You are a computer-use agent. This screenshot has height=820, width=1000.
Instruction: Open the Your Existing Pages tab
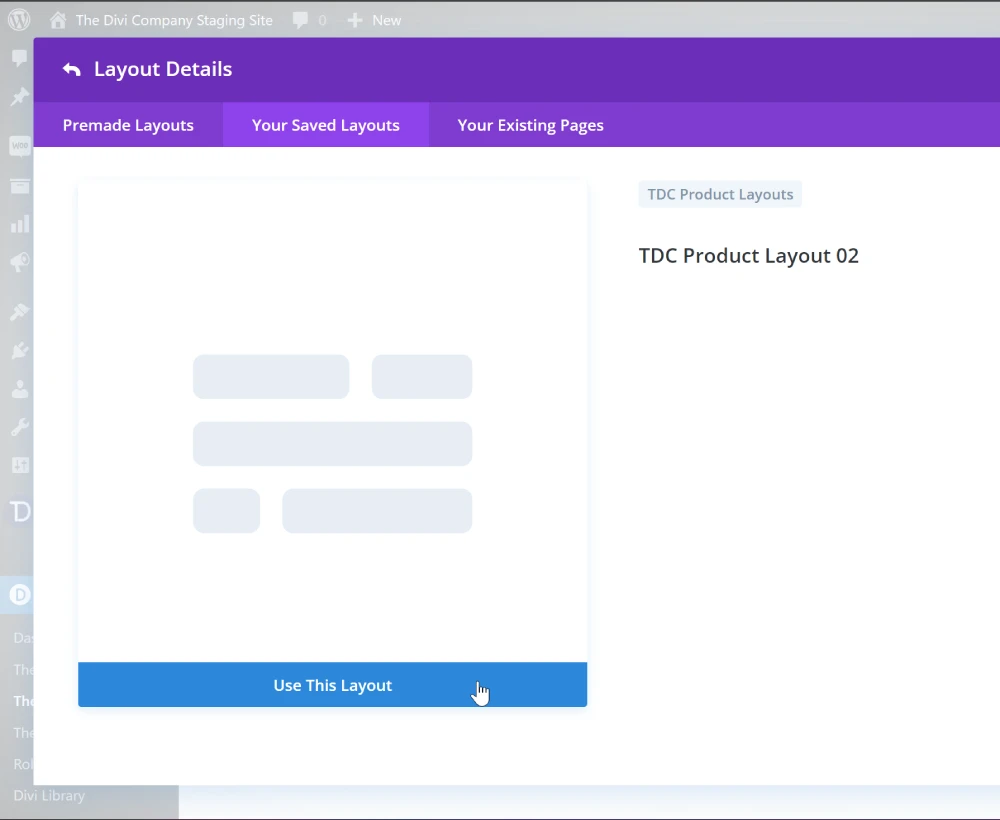coord(530,125)
